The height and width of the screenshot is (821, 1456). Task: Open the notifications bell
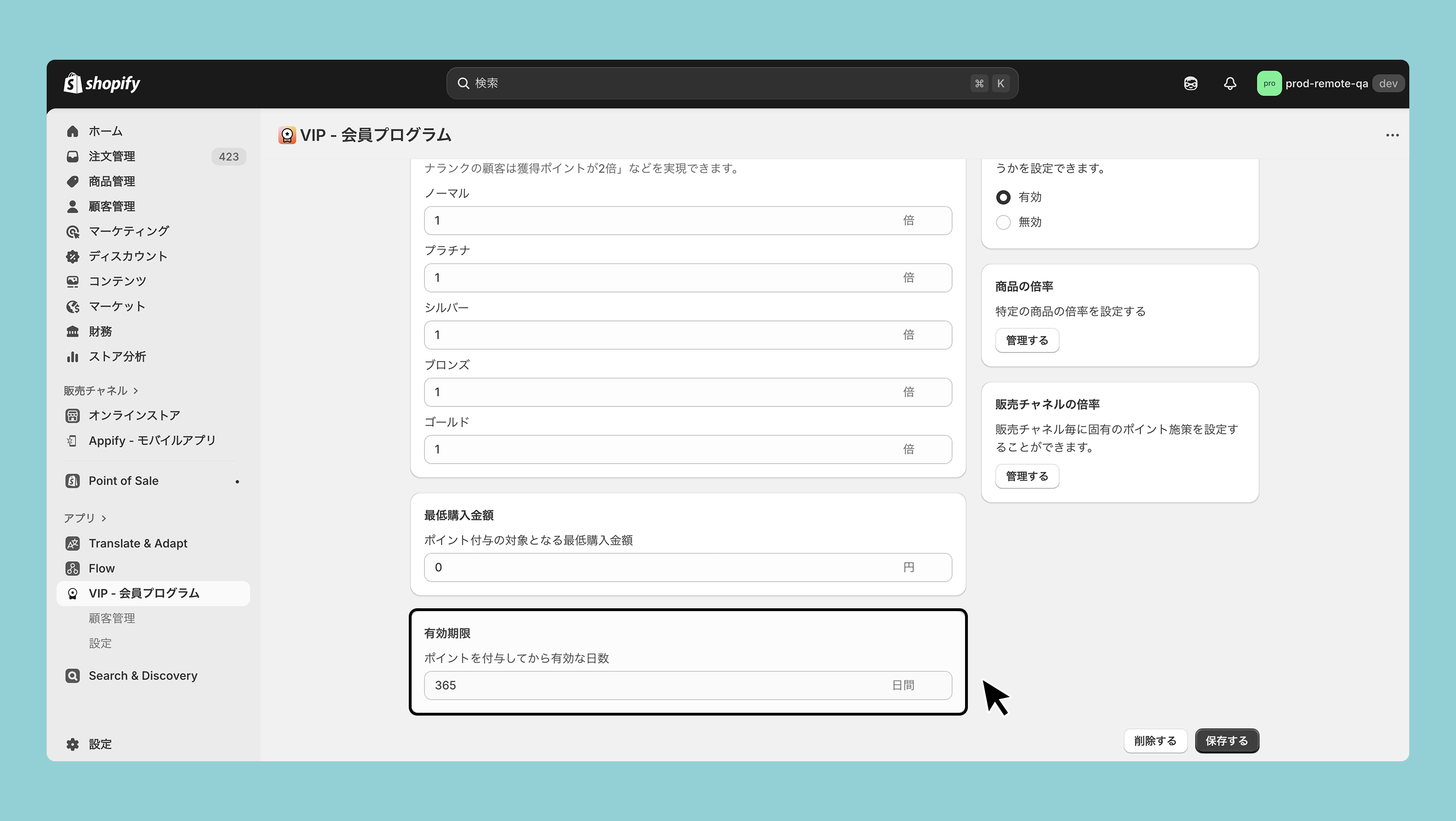[x=1229, y=83]
